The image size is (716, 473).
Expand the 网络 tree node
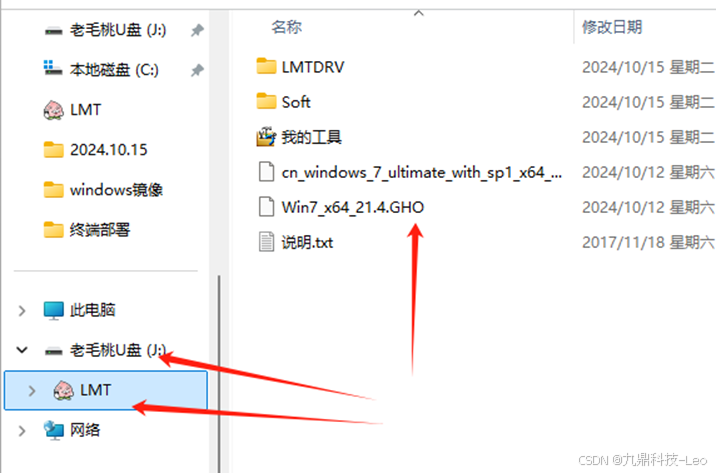click(22, 431)
